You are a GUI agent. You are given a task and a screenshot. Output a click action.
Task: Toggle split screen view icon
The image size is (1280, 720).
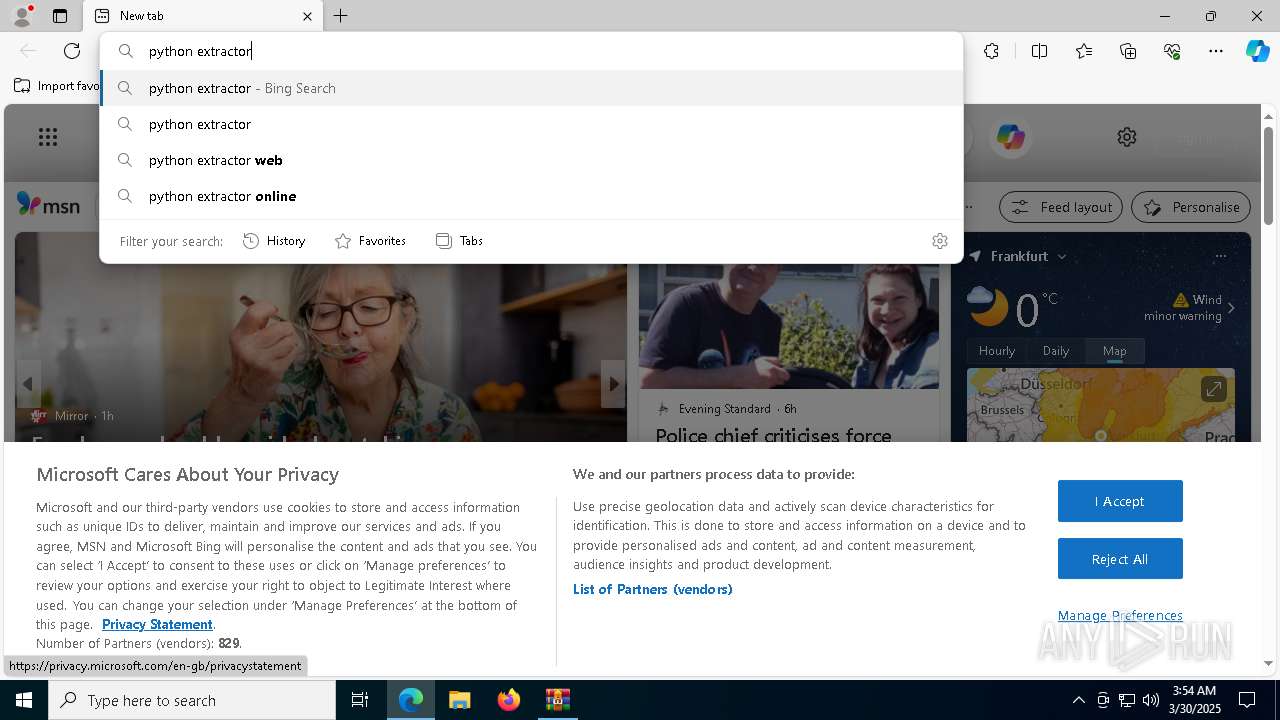[1039, 51]
